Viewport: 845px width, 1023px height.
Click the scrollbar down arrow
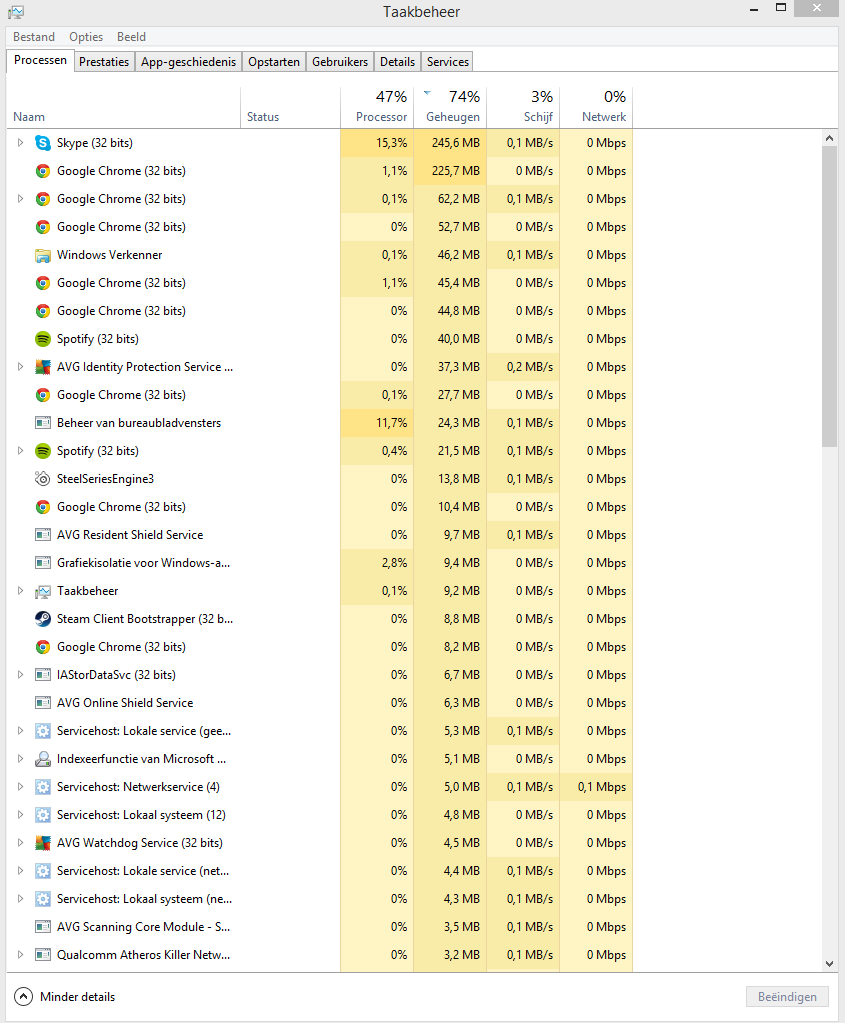[x=829, y=964]
